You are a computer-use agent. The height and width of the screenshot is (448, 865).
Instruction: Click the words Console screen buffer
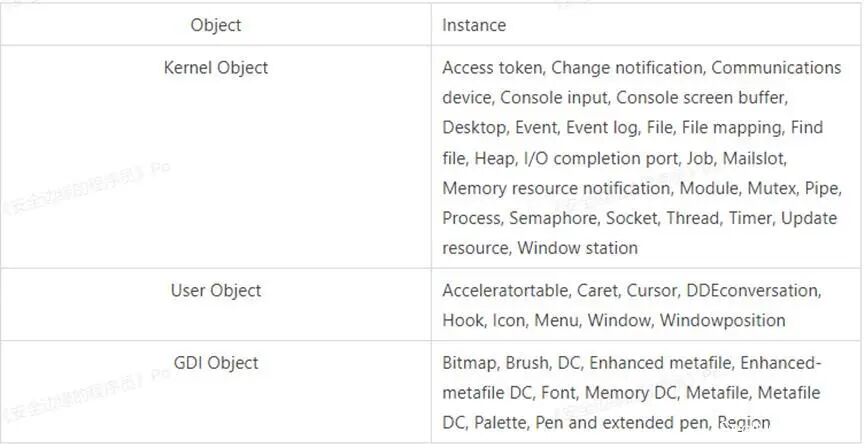701,98
